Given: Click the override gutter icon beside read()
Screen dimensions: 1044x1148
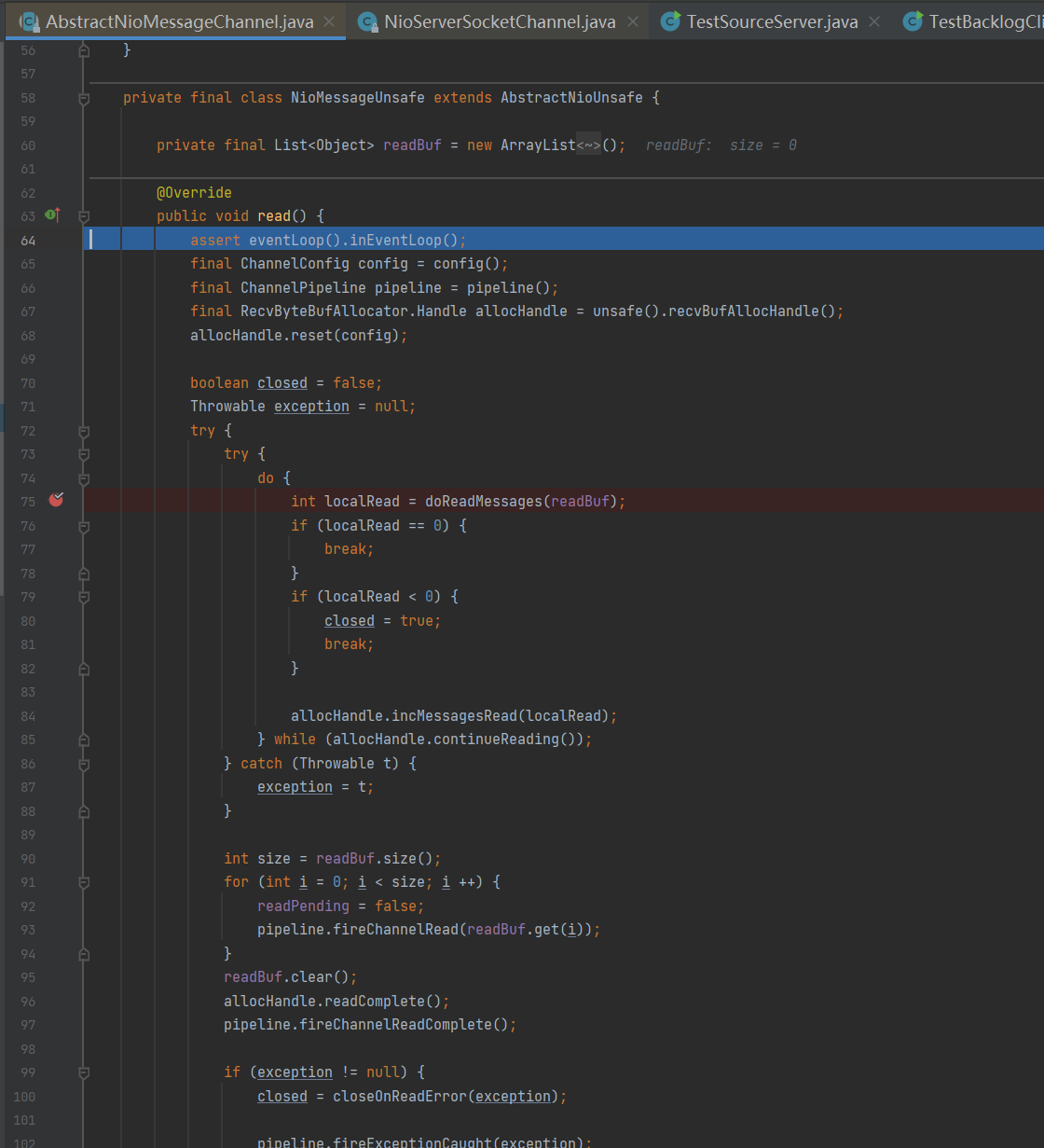Looking at the screenshot, I should pos(52,215).
